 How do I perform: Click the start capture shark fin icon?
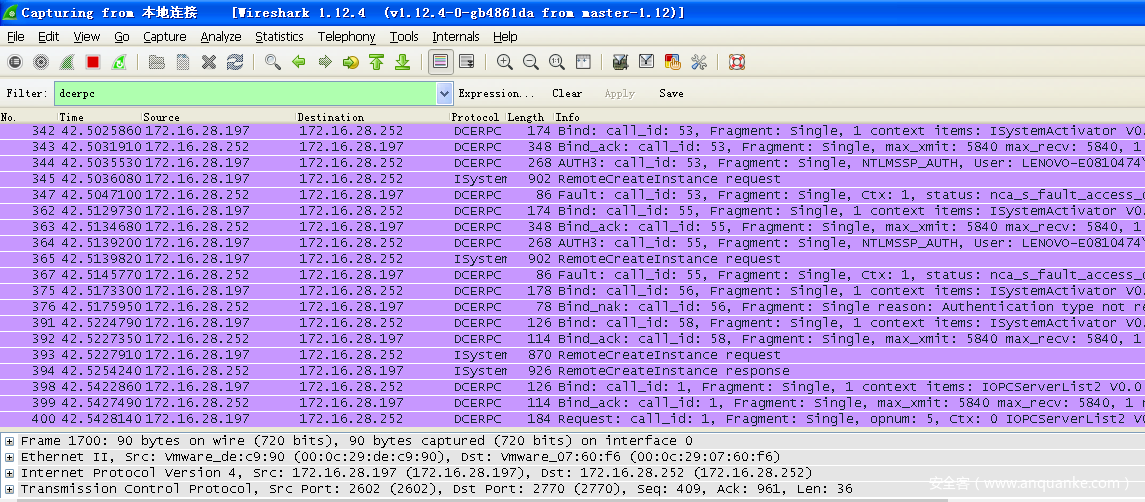[66, 62]
